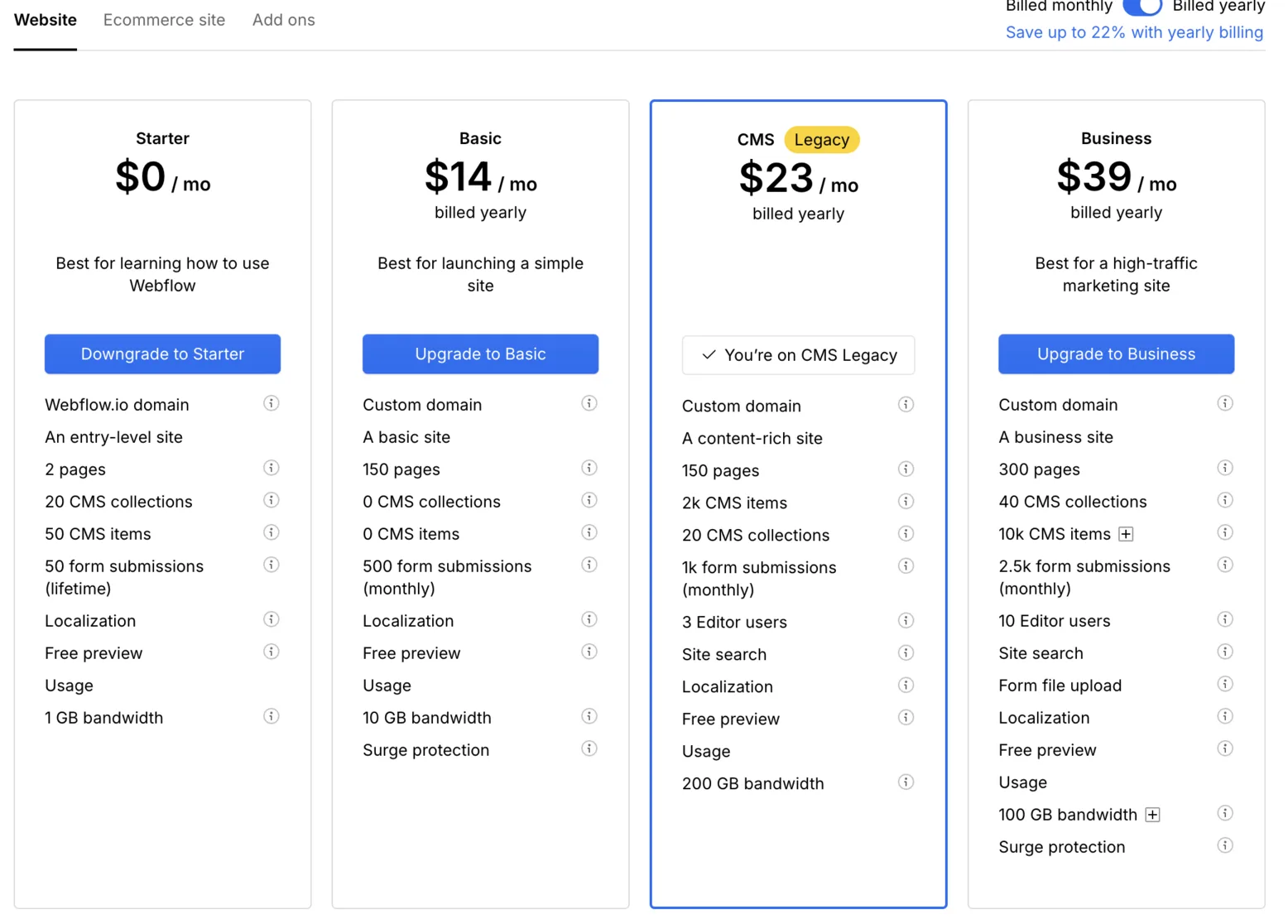Image resolution: width=1288 pixels, height=924 pixels.
Task: Click Save up to 22% with yearly billing
Action: pos(1134,32)
